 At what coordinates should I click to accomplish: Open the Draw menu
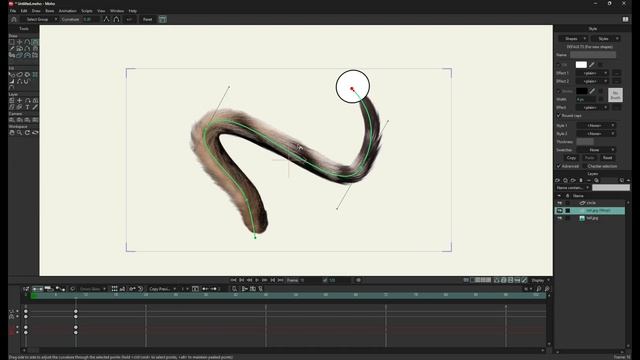tap(36, 11)
